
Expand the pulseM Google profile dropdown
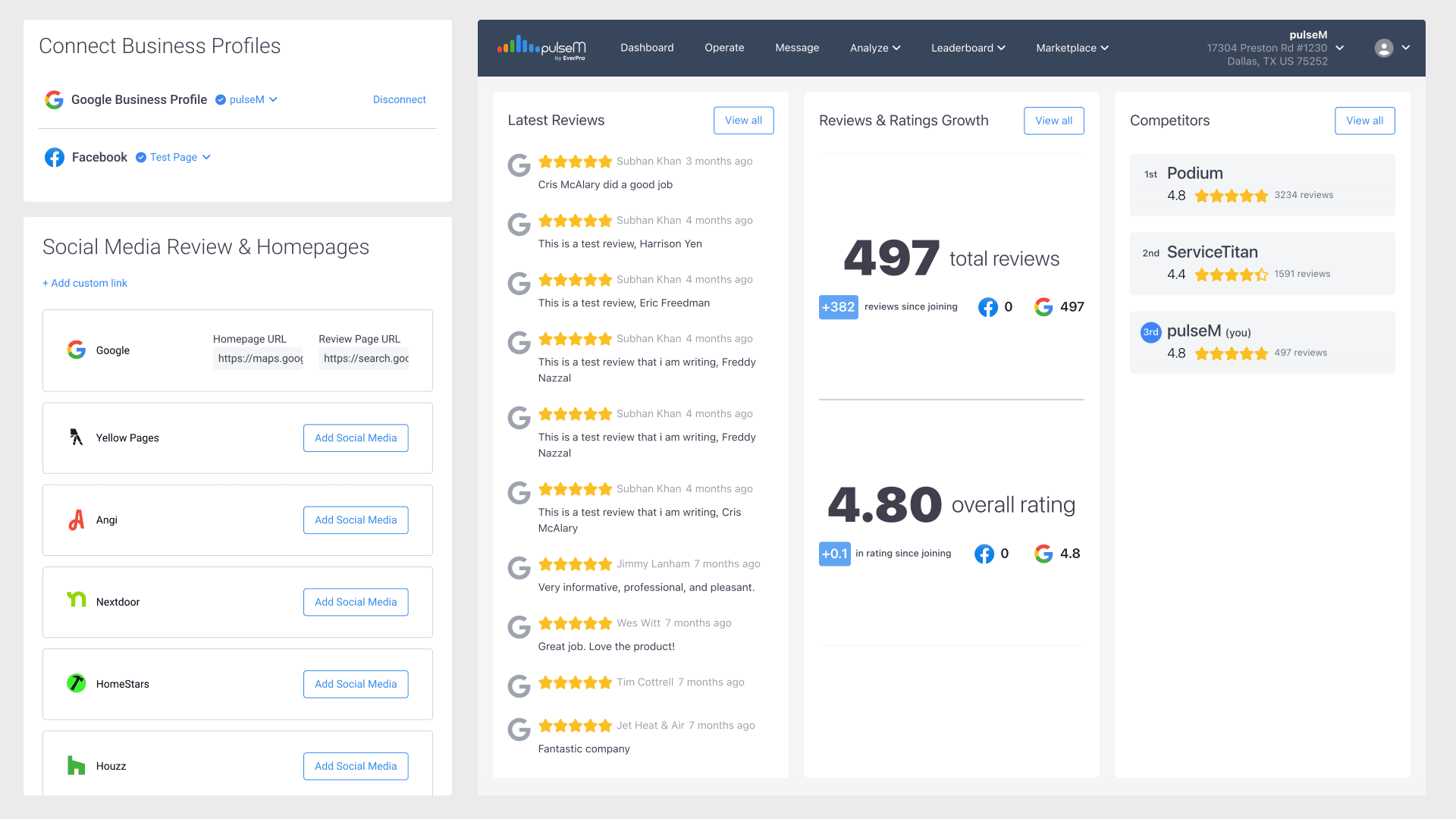[274, 99]
